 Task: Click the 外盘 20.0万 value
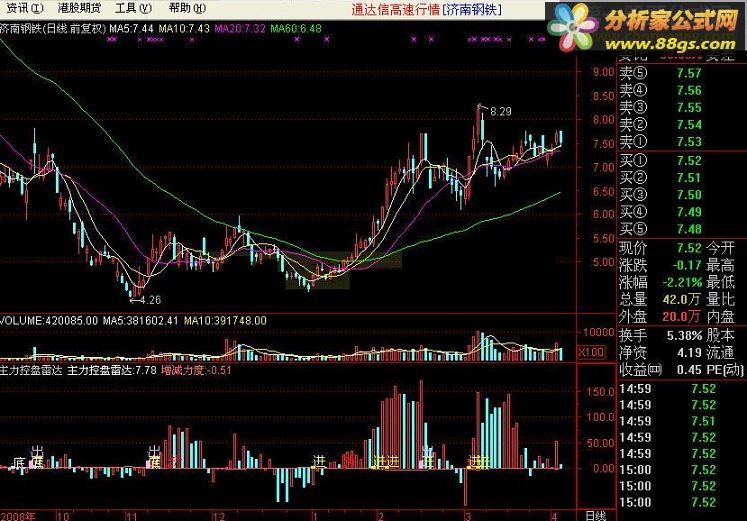(682, 317)
